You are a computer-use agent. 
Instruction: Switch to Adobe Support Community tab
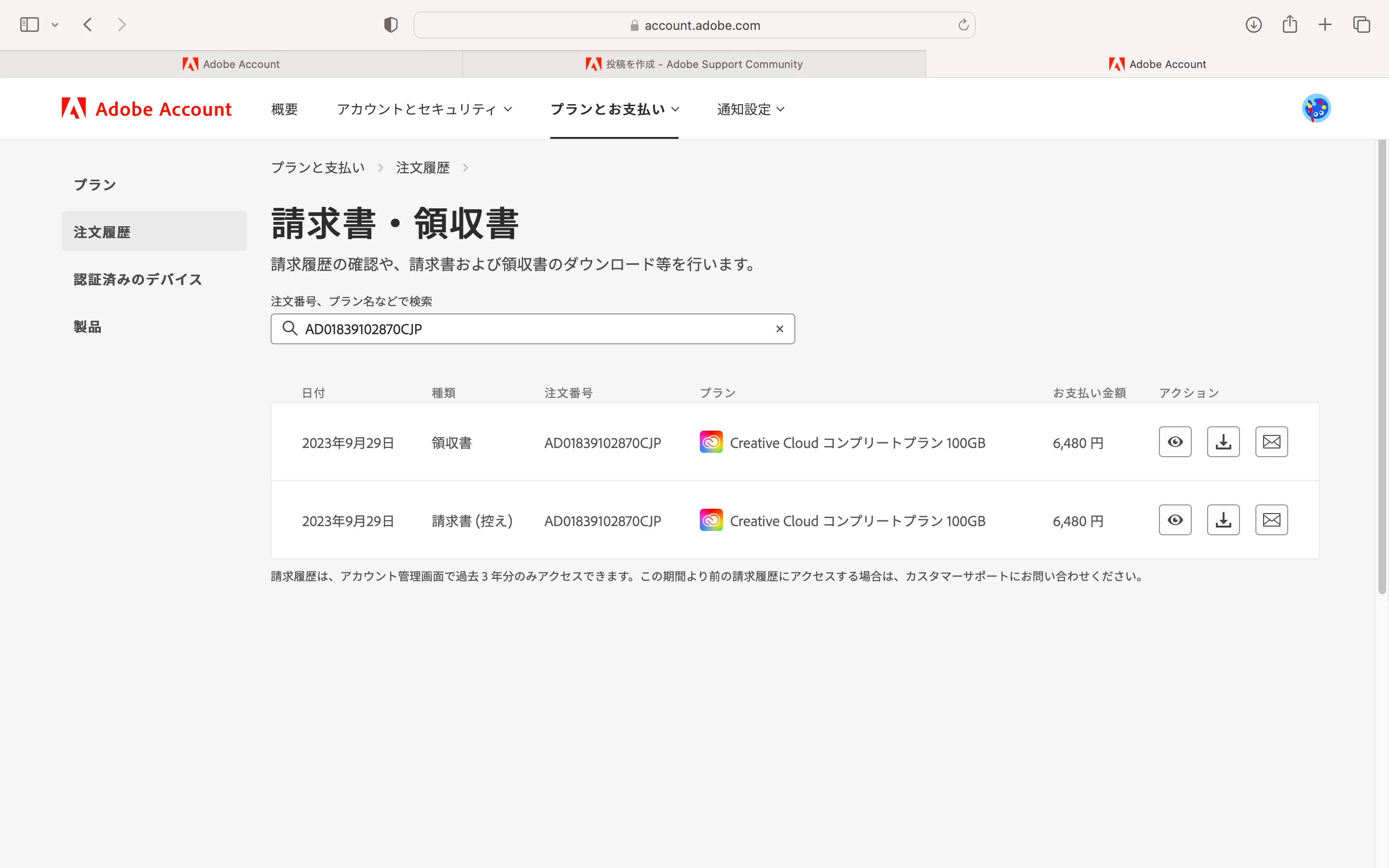tap(694, 64)
